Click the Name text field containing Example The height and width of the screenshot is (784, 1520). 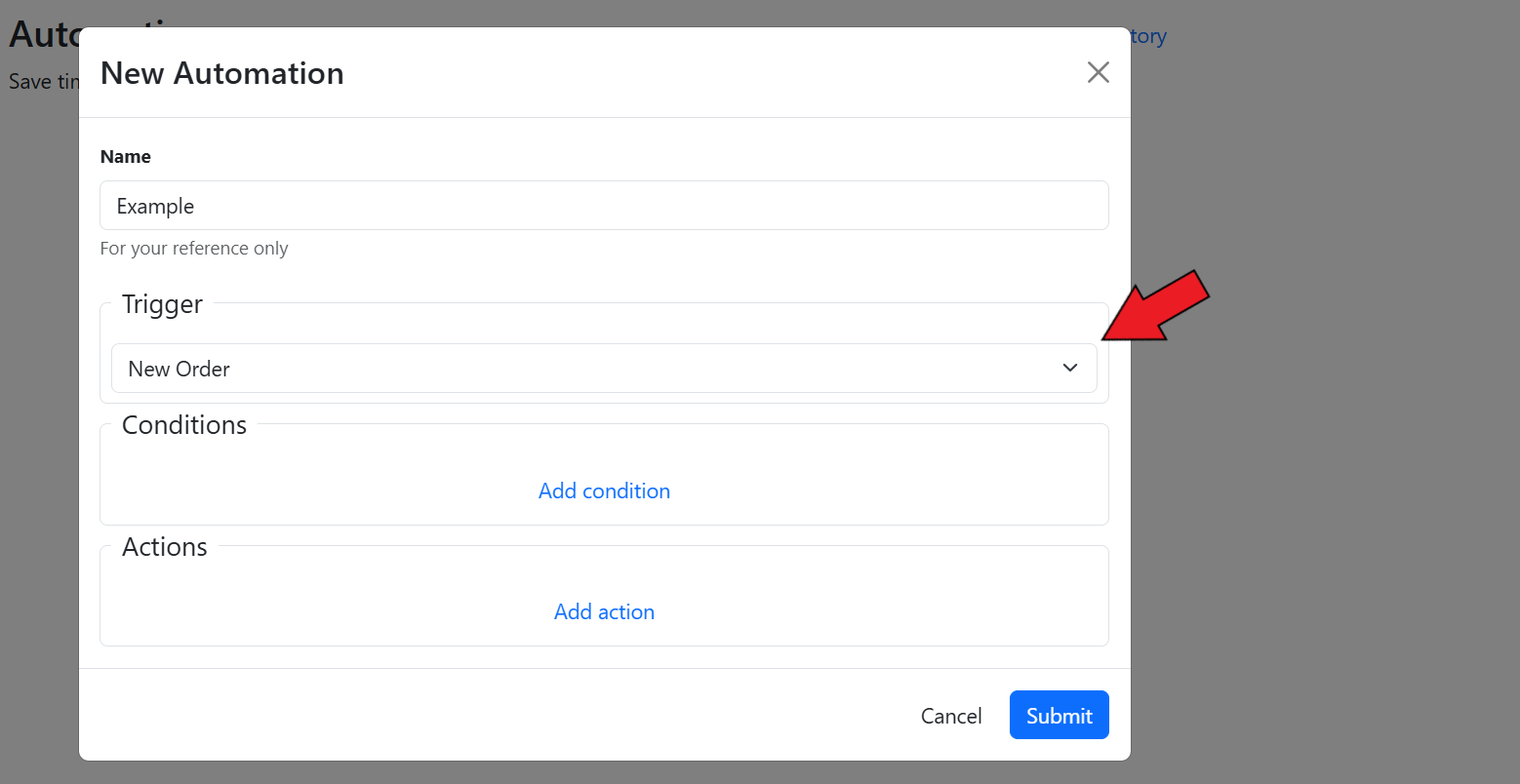603,206
